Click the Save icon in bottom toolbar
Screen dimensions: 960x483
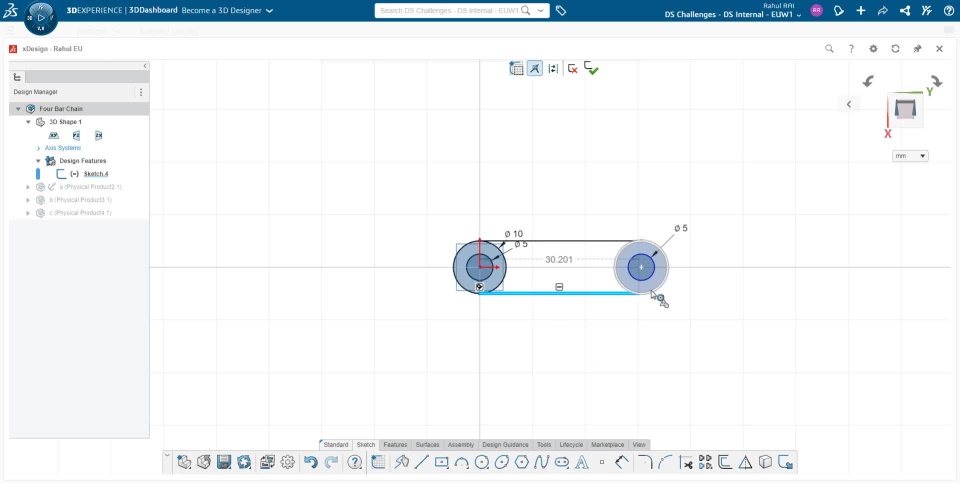[224, 462]
